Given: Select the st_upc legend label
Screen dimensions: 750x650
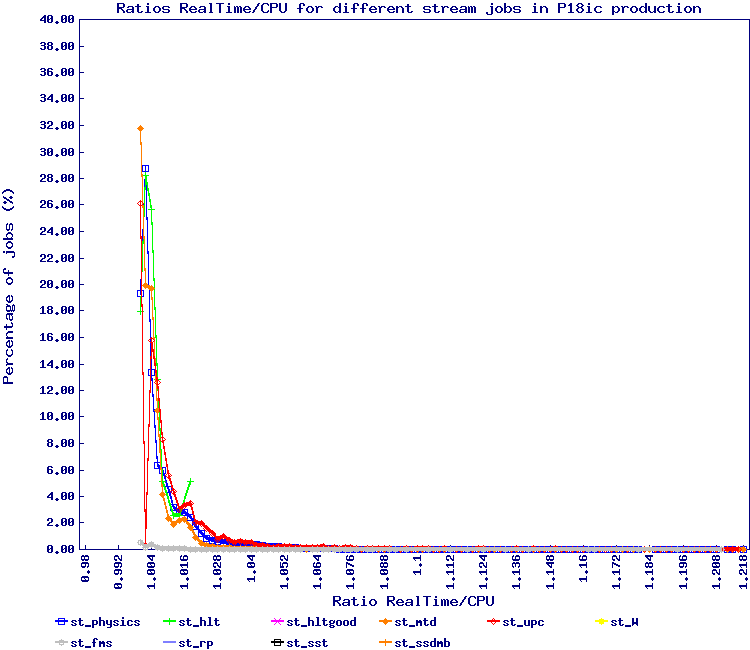Looking at the screenshot, I should (x=523, y=622).
